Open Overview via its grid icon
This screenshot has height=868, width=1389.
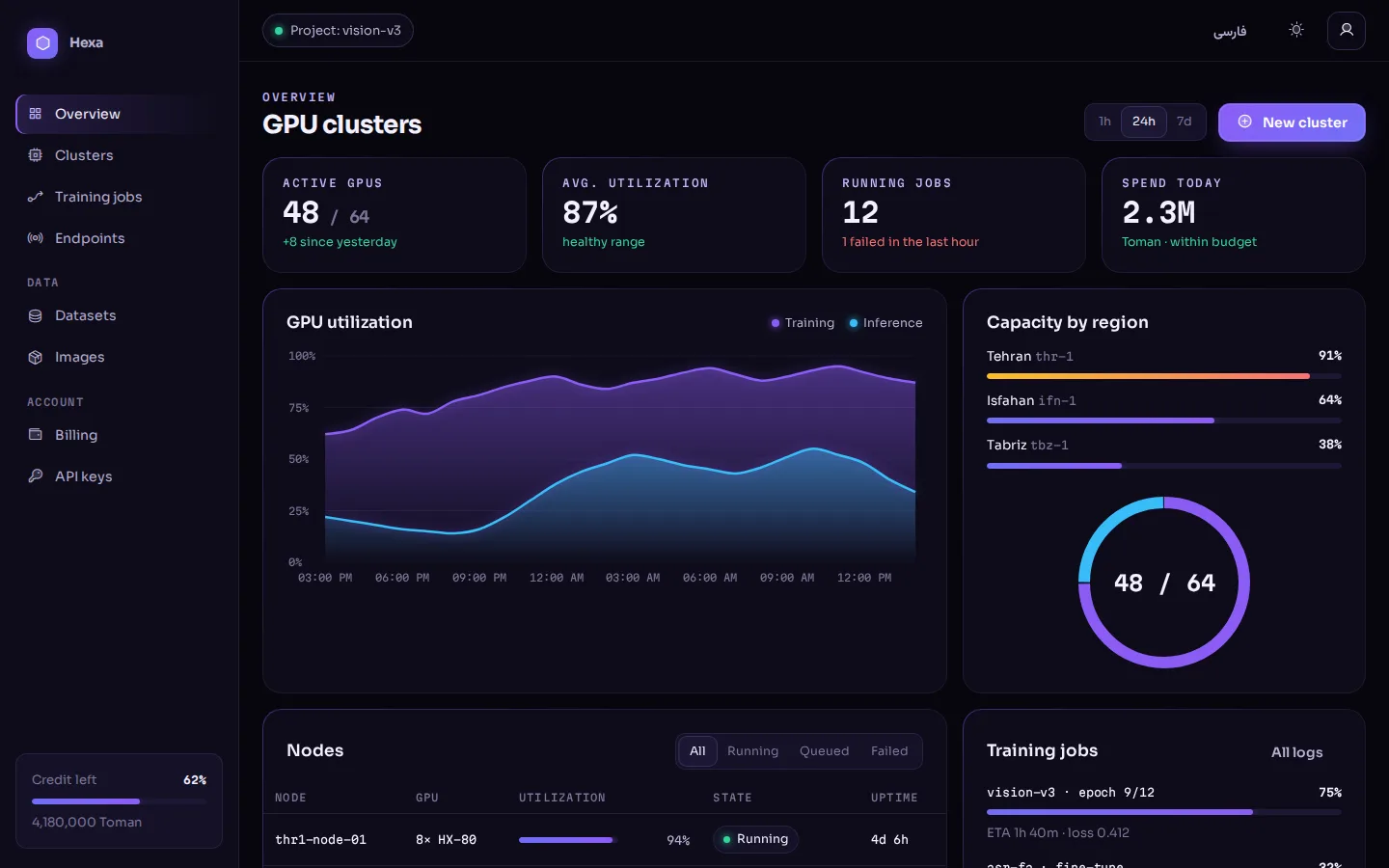[36, 114]
